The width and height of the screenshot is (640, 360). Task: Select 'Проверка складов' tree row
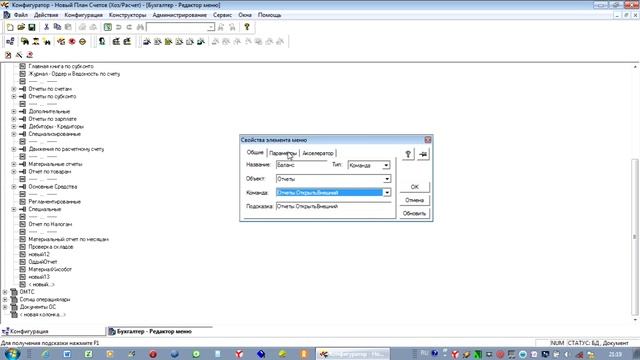(x=51, y=247)
